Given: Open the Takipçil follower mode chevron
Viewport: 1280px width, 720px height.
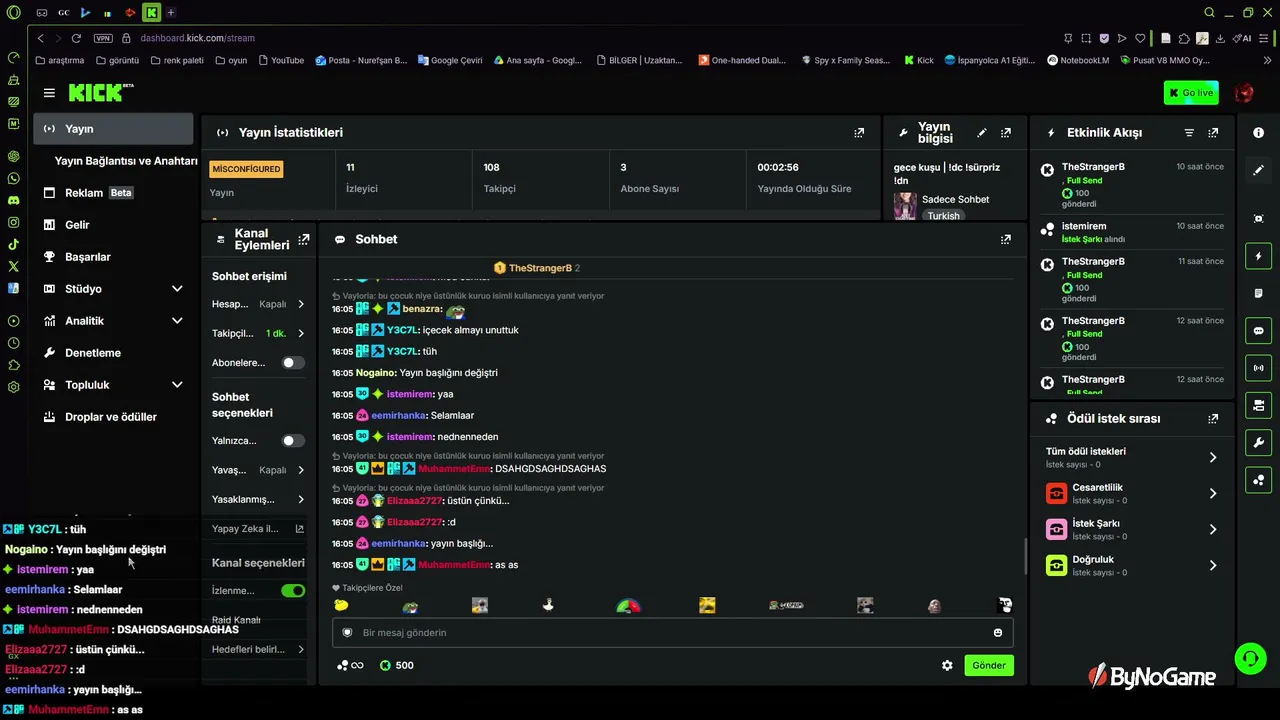Looking at the screenshot, I should [301, 333].
